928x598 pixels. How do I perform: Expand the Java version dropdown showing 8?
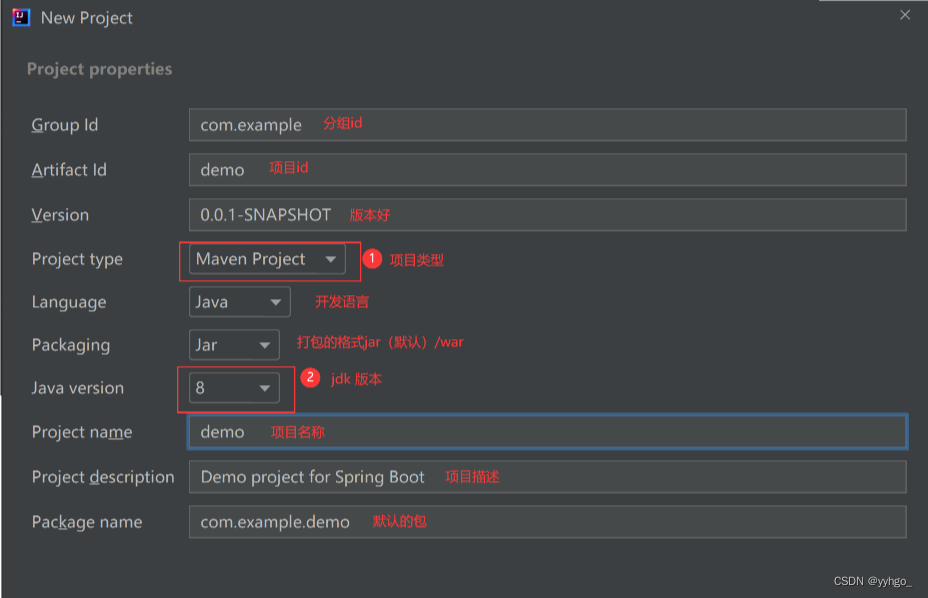(x=234, y=388)
